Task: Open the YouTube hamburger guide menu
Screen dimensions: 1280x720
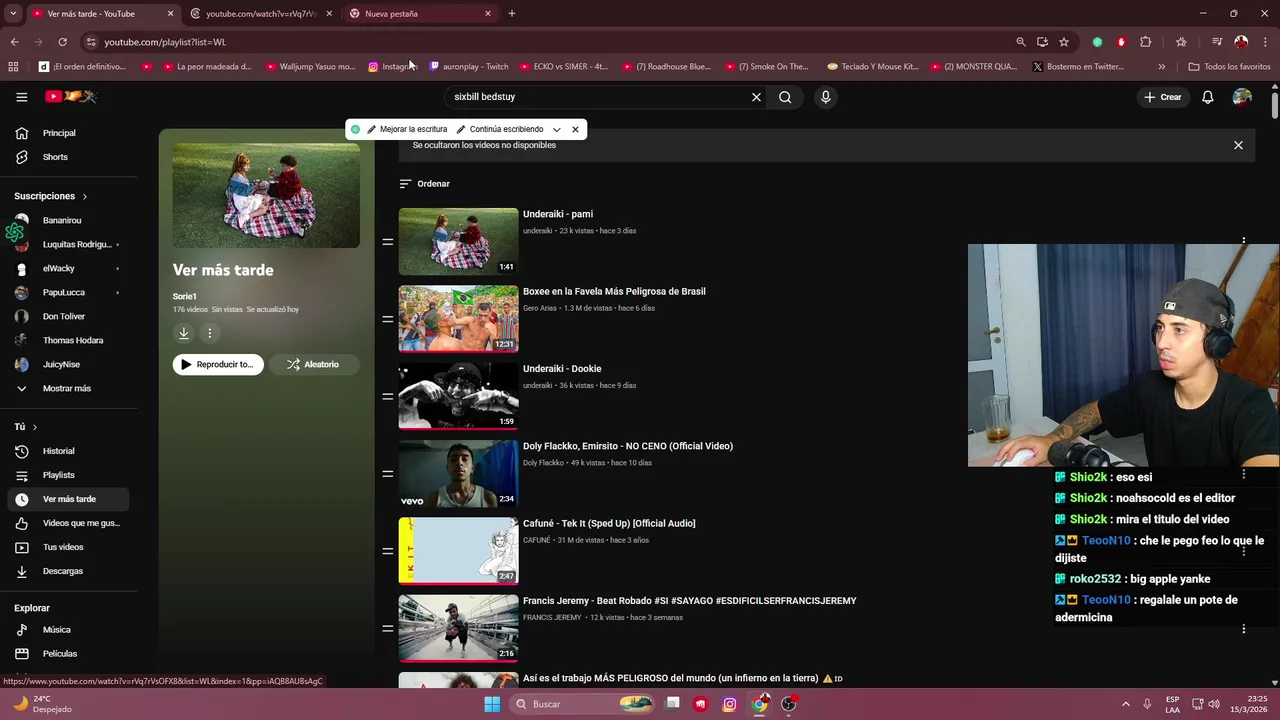Action: click(21, 97)
